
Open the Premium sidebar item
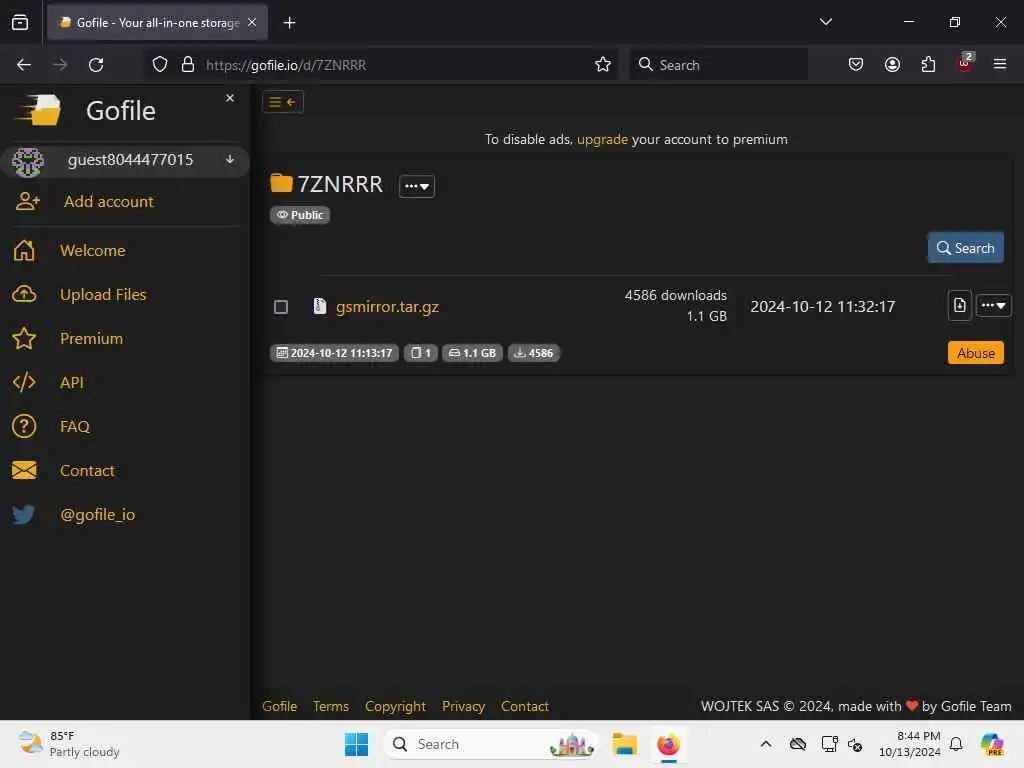click(91, 338)
